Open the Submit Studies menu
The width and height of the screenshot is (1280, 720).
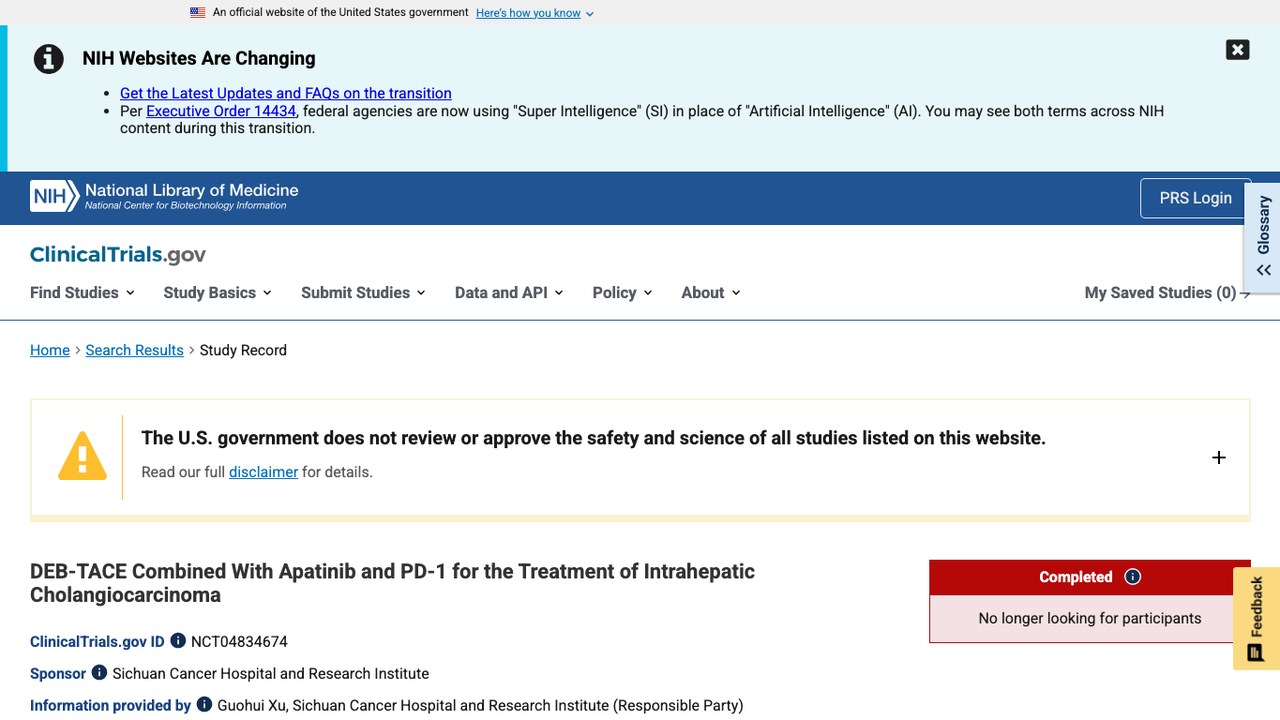tap(363, 293)
